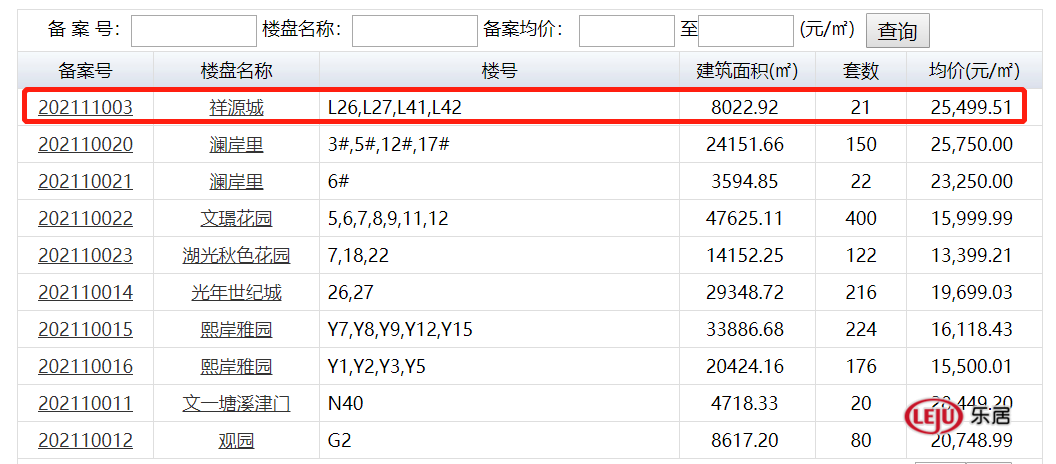This screenshot has width=1056, height=464.
Task: Open record link 202110022
Action: [x=86, y=219]
